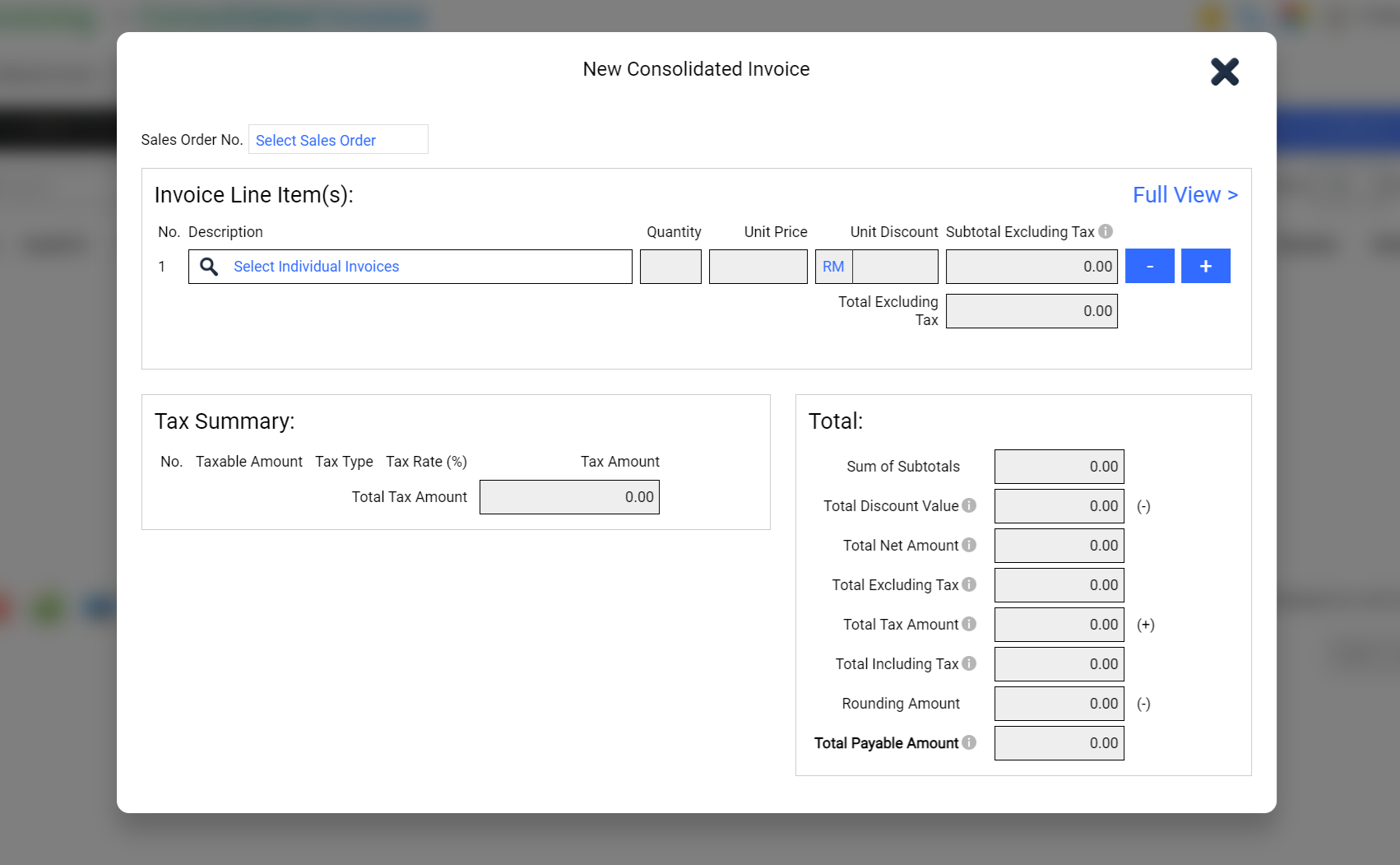
Task: Click info icon beside Subtotal Excluding Tax header
Action: (1105, 231)
